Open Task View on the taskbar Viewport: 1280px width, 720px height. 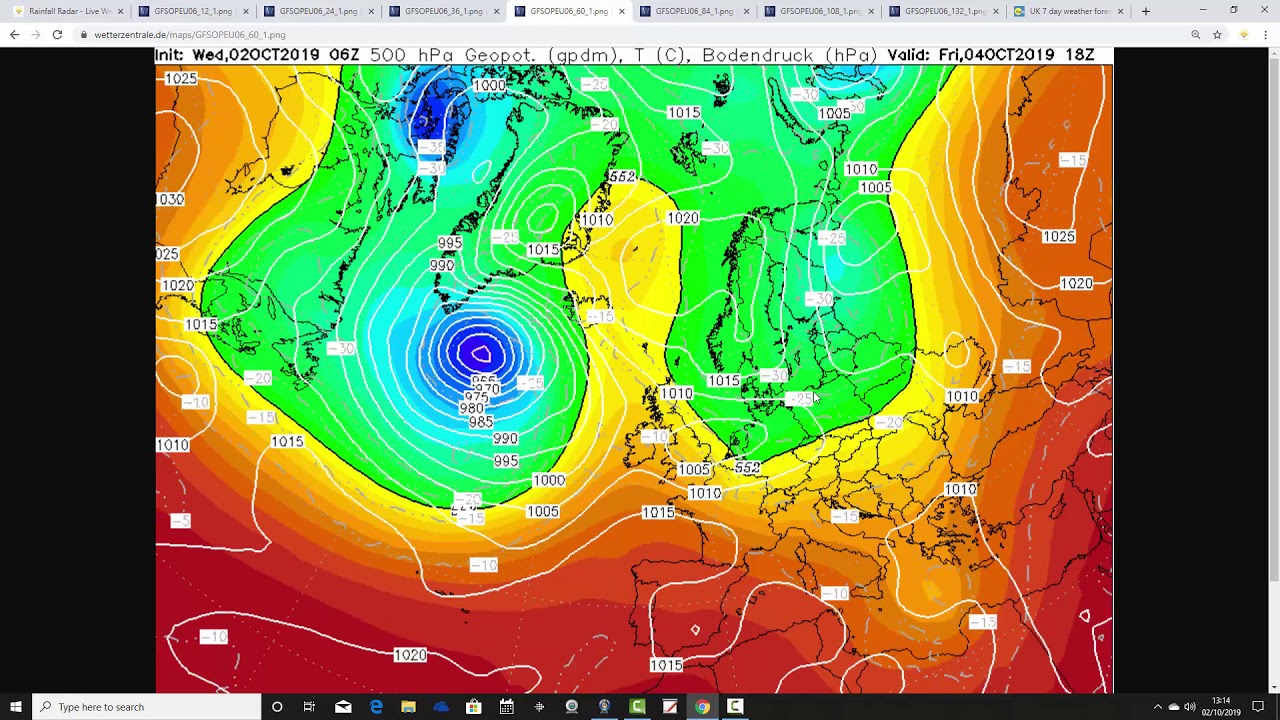tap(309, 707)
